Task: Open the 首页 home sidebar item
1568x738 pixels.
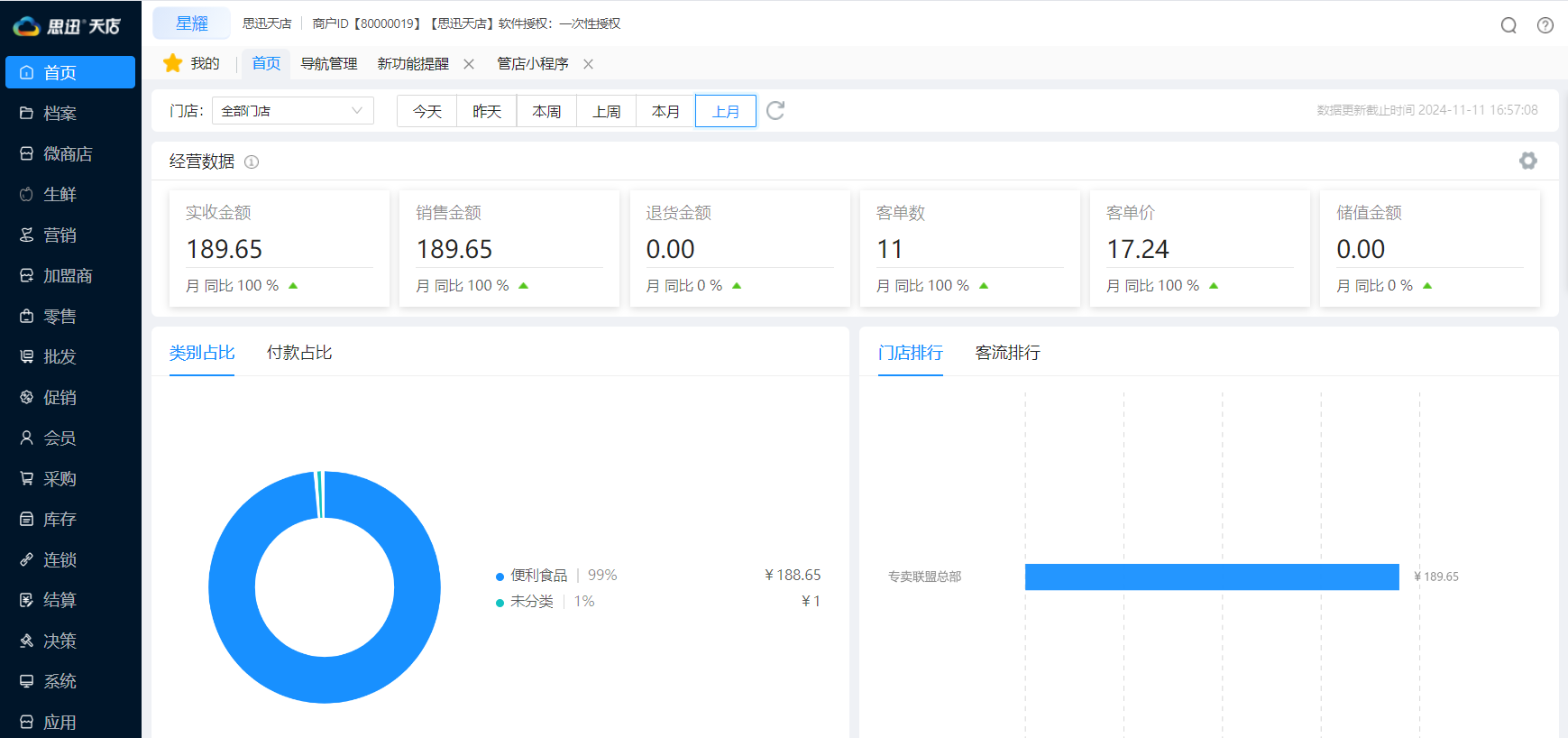Action: click(70, 72)
